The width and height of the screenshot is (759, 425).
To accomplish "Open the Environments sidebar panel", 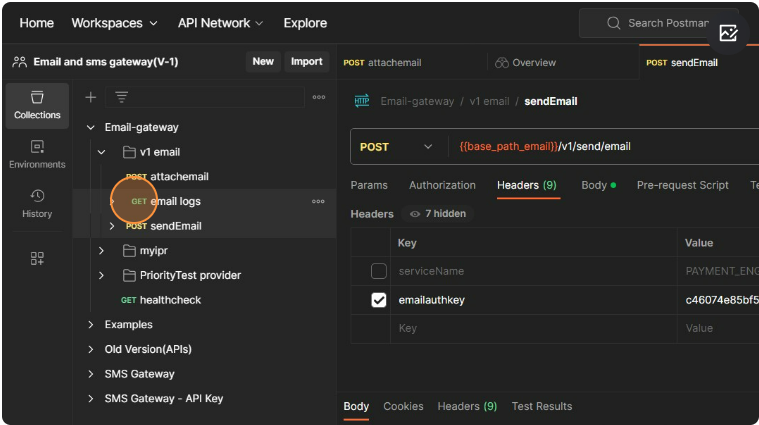I will (x=37, y=154).
